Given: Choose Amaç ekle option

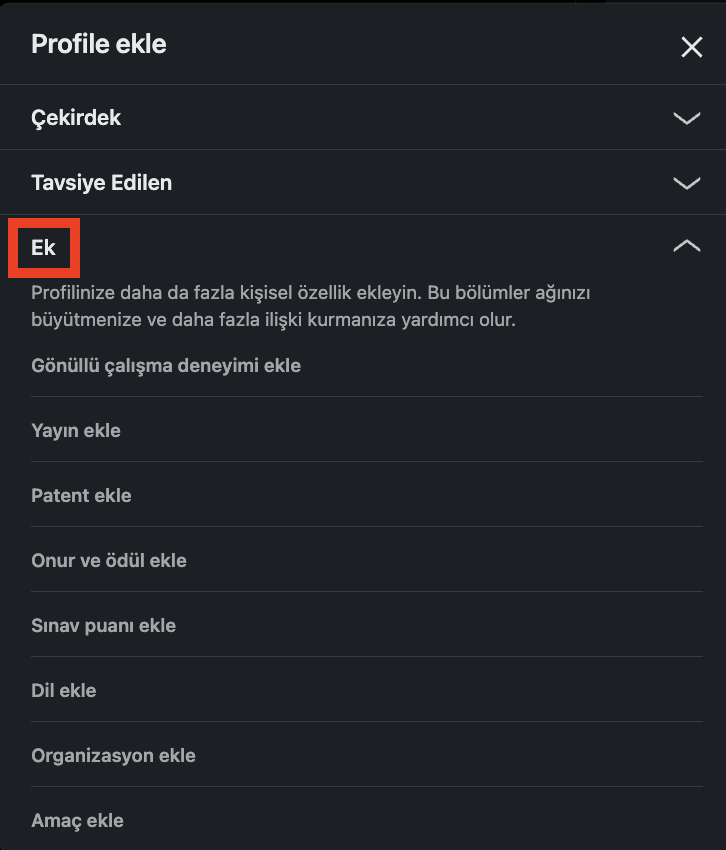Looking at the screenshot, I should 78,821.
